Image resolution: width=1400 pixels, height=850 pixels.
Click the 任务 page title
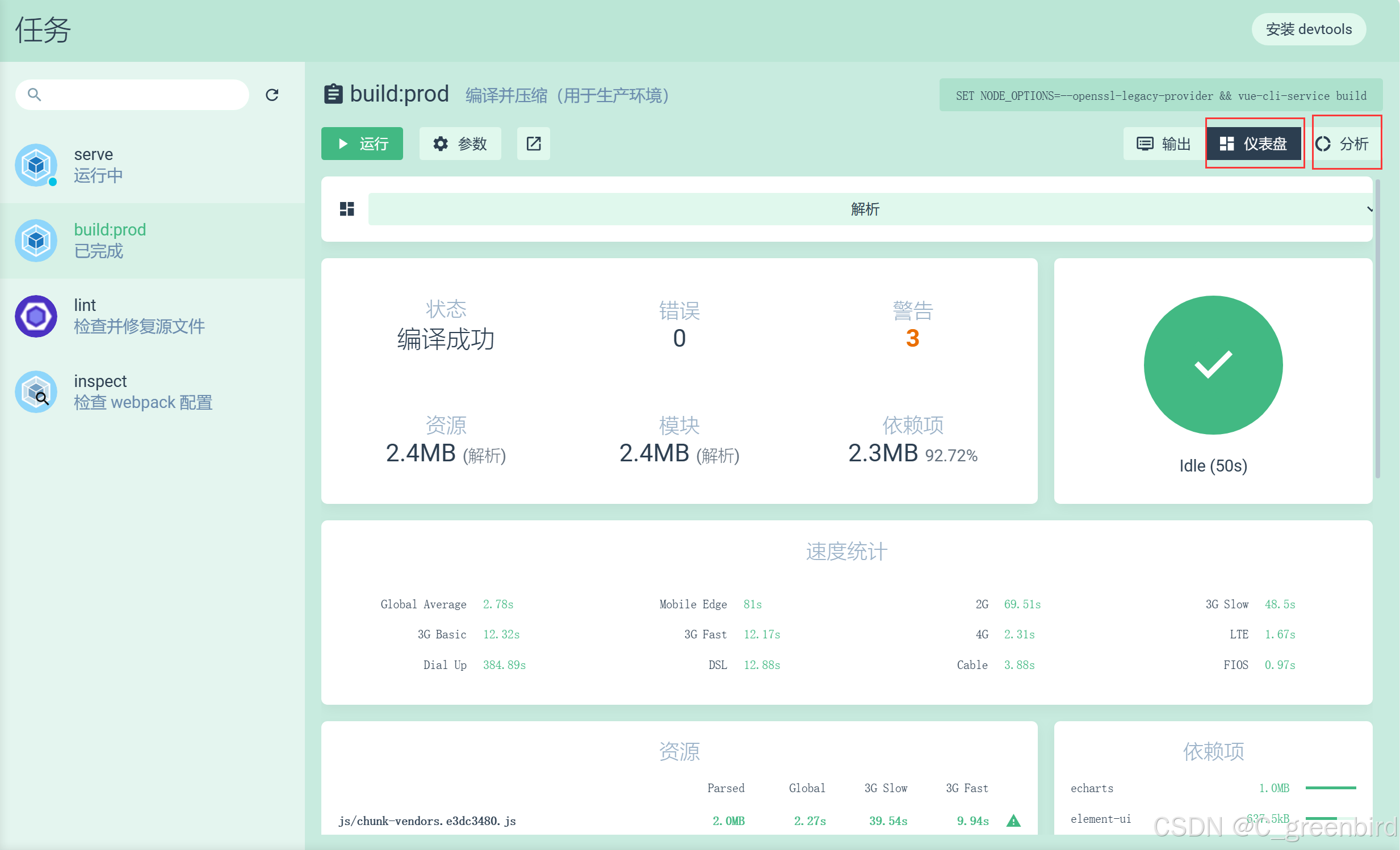tap(43, 30)
